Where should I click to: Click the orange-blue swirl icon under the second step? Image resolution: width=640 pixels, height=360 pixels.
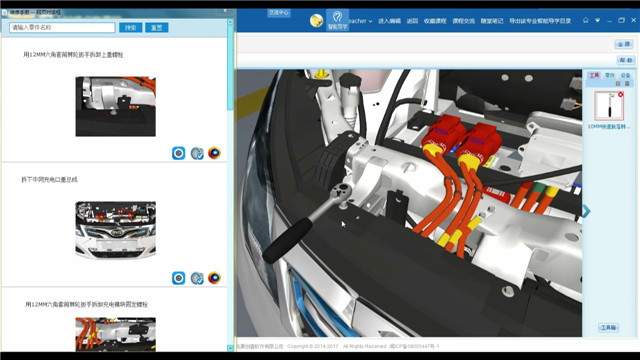[214, 278]
